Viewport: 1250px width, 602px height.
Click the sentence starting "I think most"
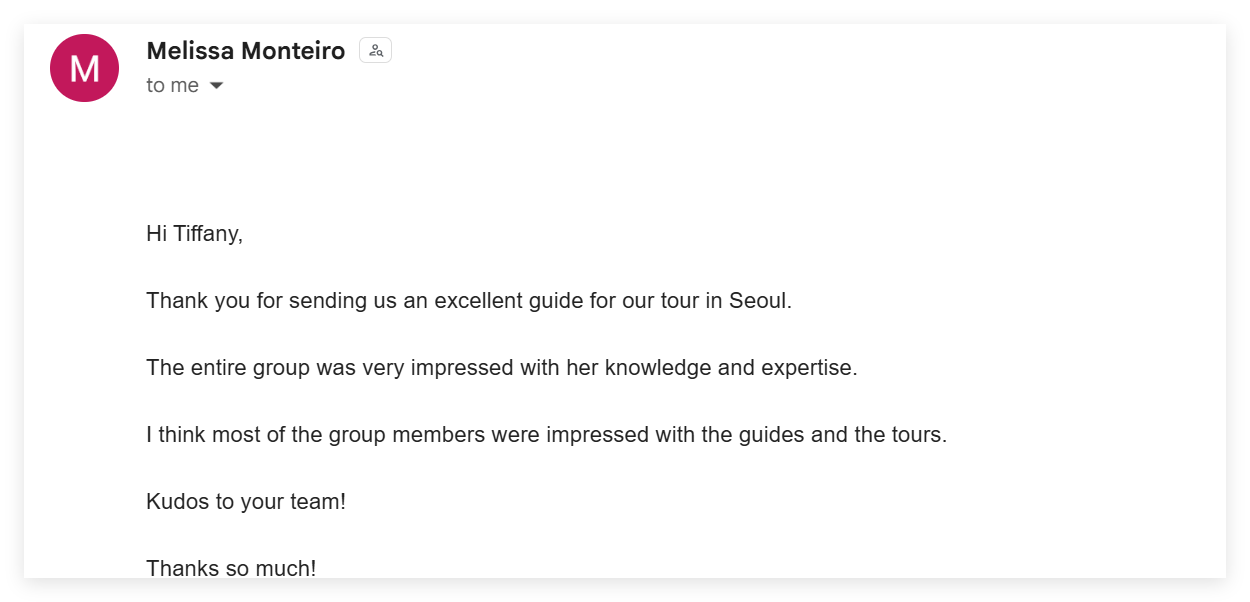546,435
